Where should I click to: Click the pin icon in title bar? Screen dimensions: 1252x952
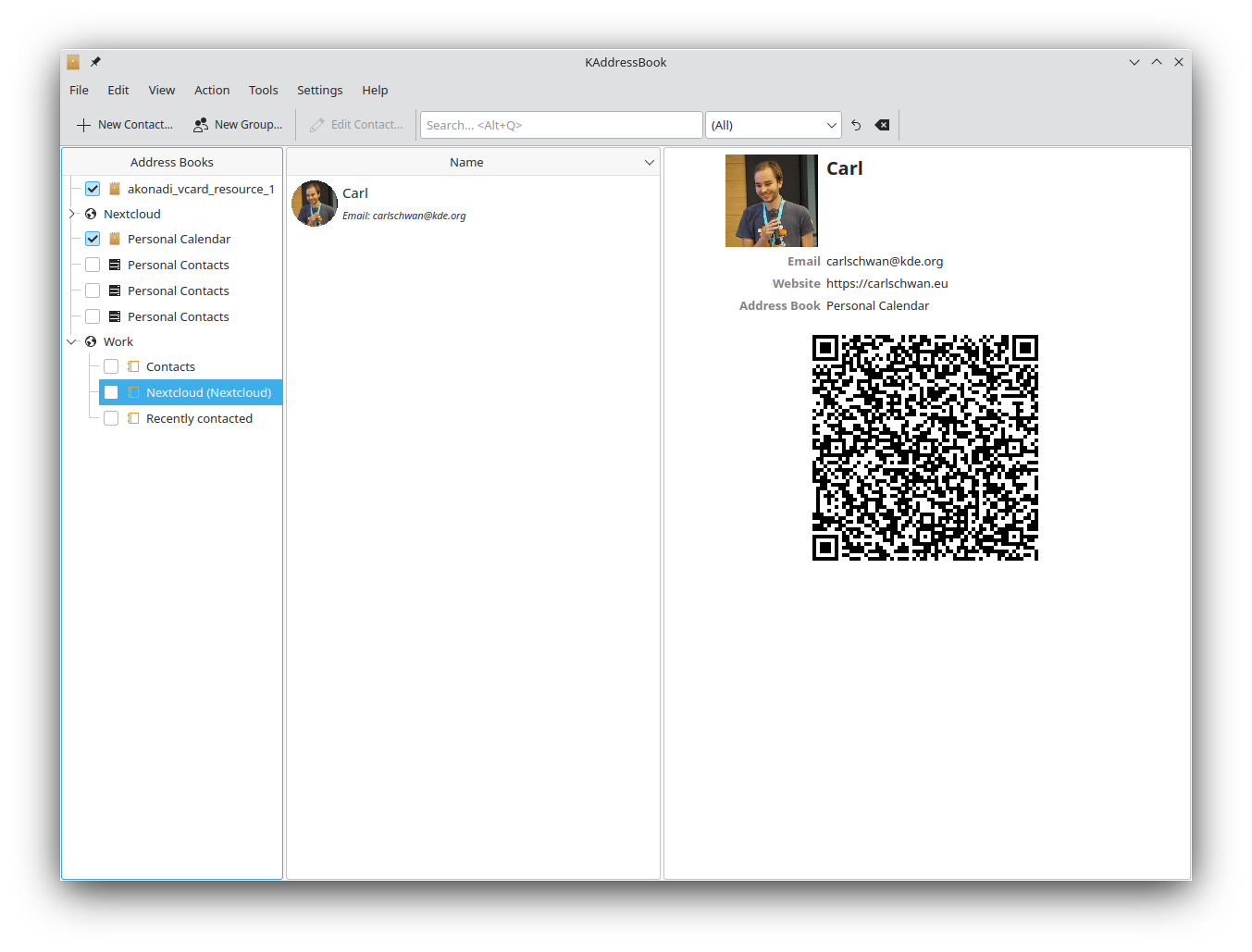tap(95, 62)
